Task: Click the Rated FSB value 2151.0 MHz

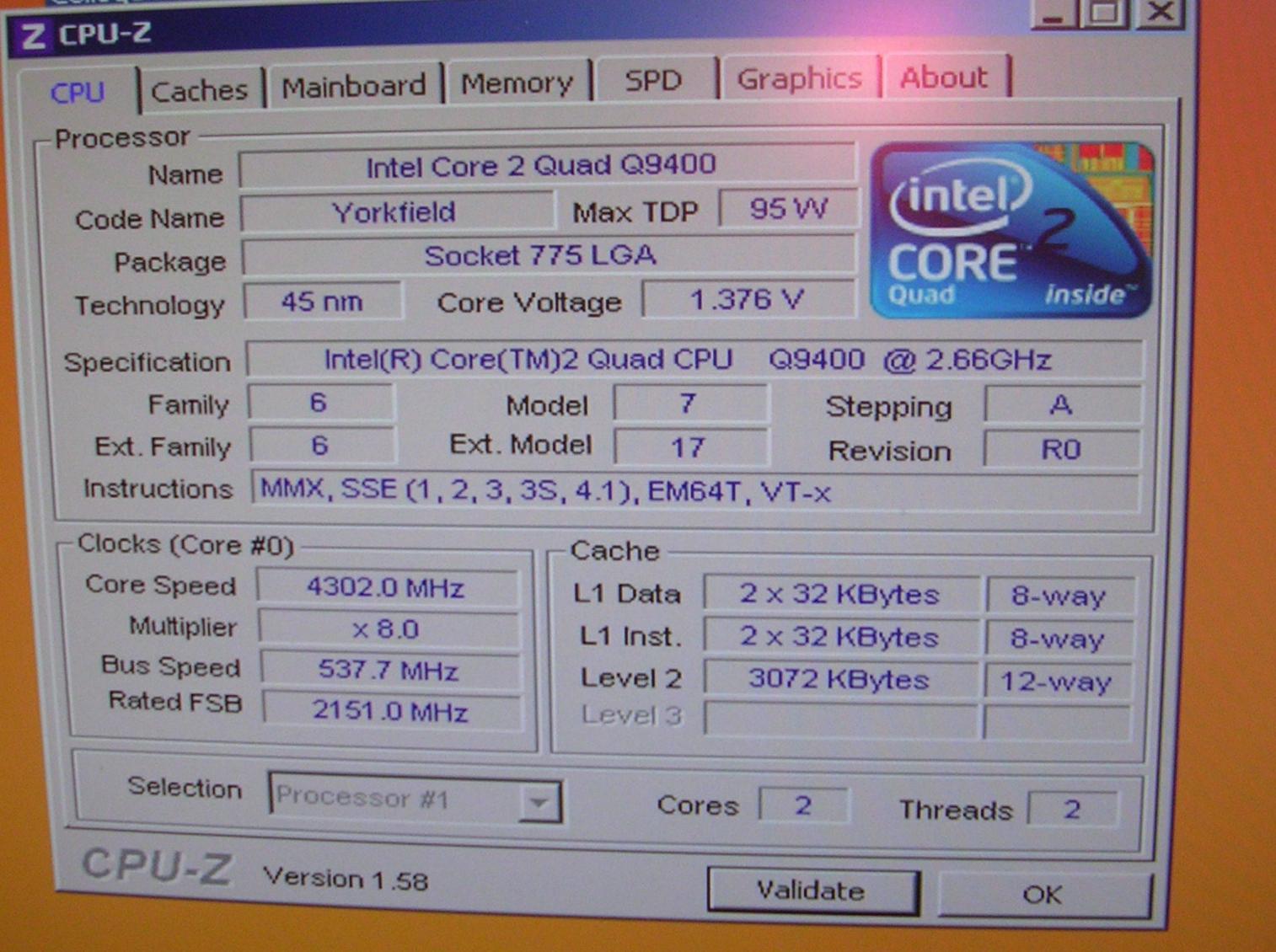Action: (392, 710)
